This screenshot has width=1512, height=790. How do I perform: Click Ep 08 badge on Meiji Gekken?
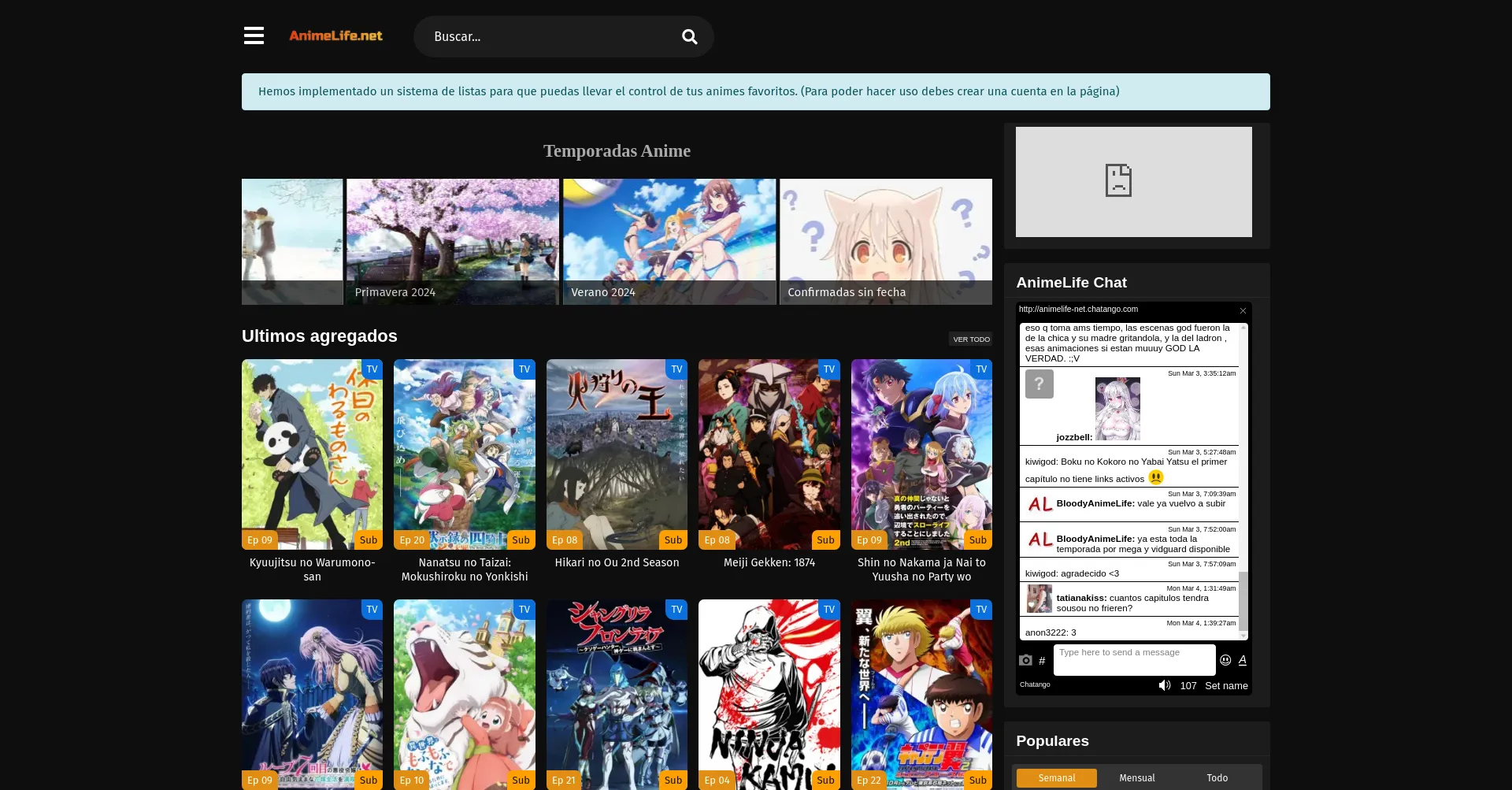click(x=717, y=540)
